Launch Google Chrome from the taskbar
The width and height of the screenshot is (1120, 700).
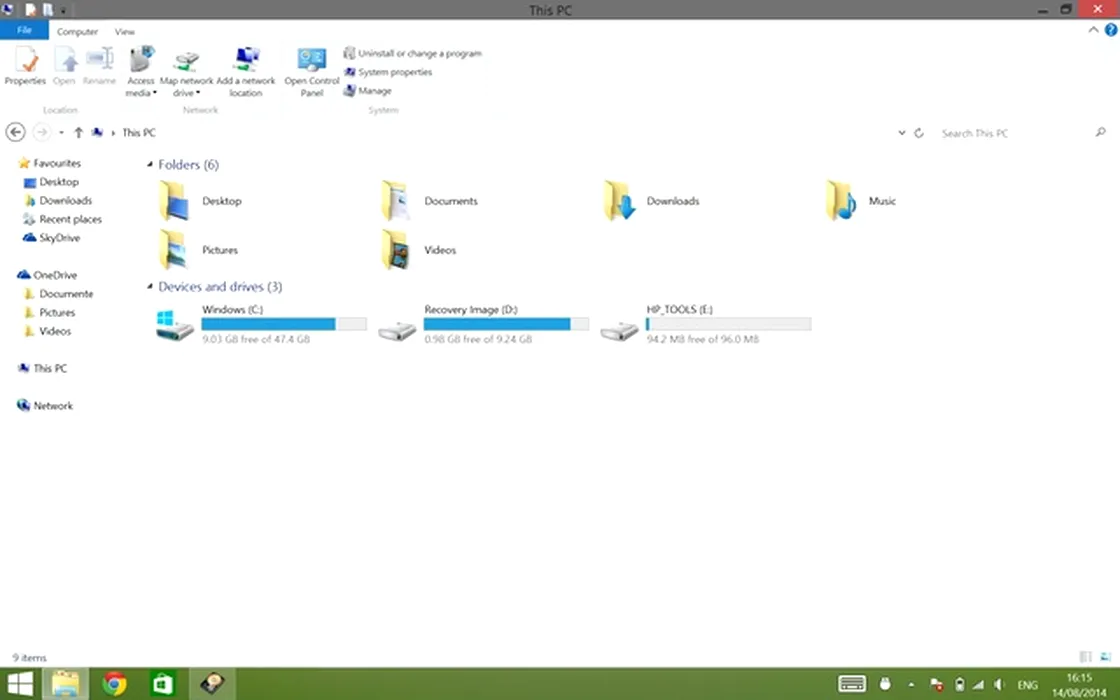point(115,684)
